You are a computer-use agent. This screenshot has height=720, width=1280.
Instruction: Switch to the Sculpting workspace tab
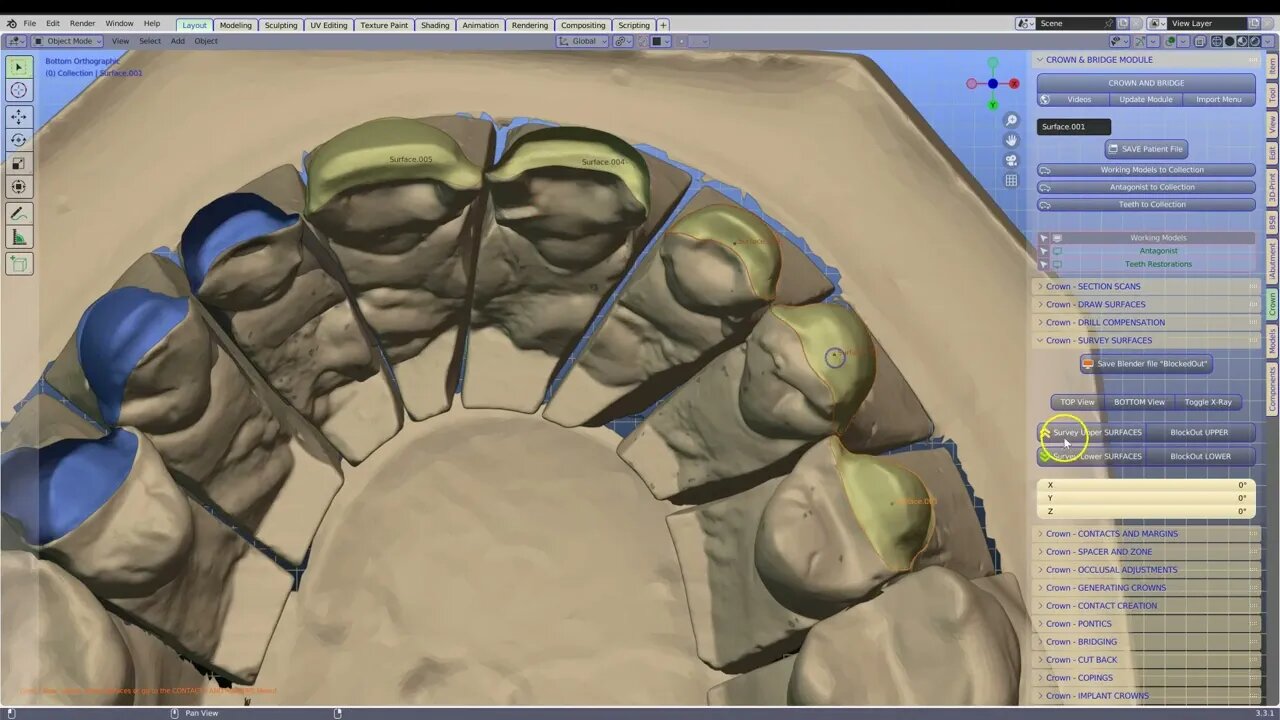[281, 25]
